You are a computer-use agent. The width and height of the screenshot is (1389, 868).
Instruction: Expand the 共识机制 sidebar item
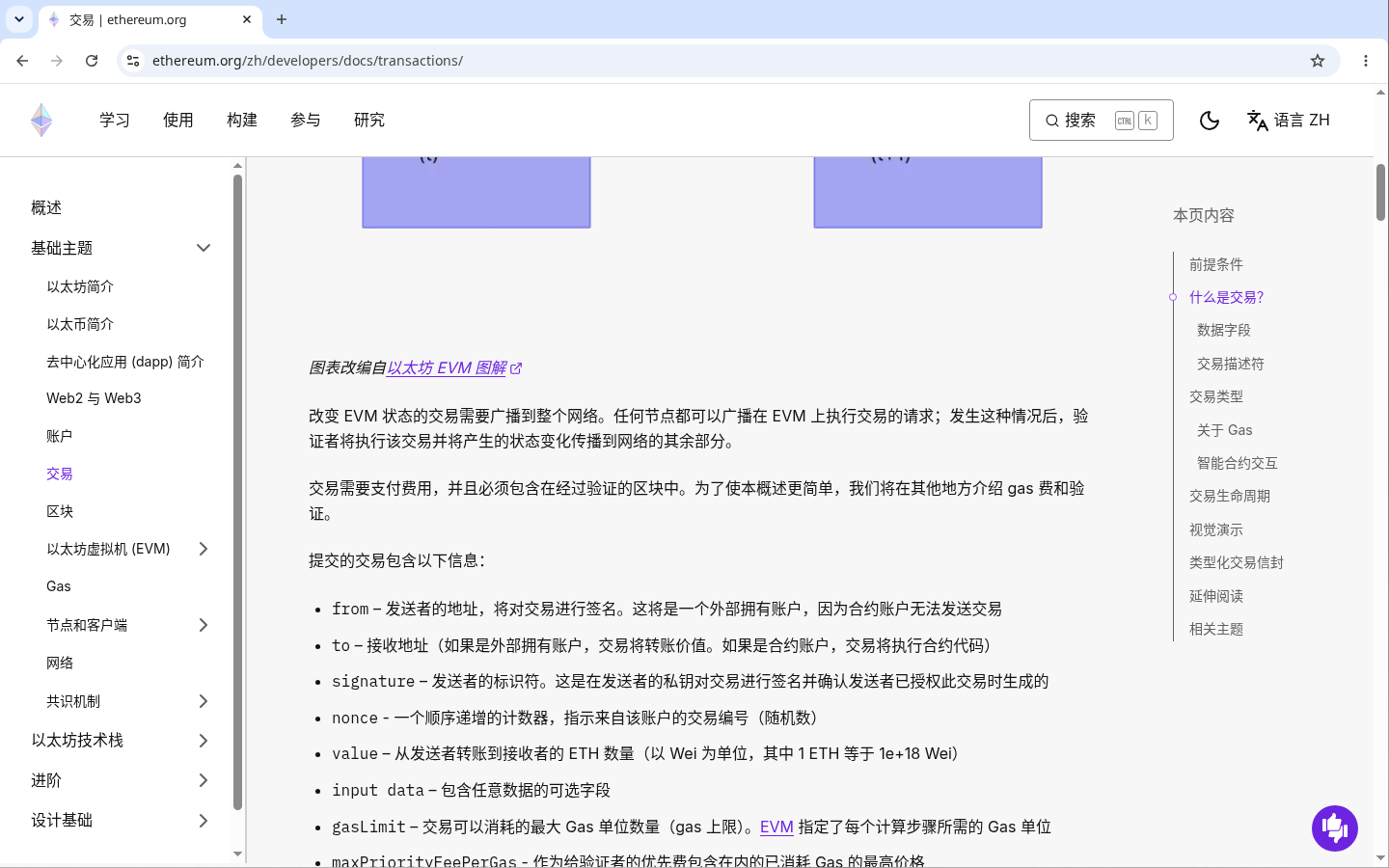(x=204, y=701)
